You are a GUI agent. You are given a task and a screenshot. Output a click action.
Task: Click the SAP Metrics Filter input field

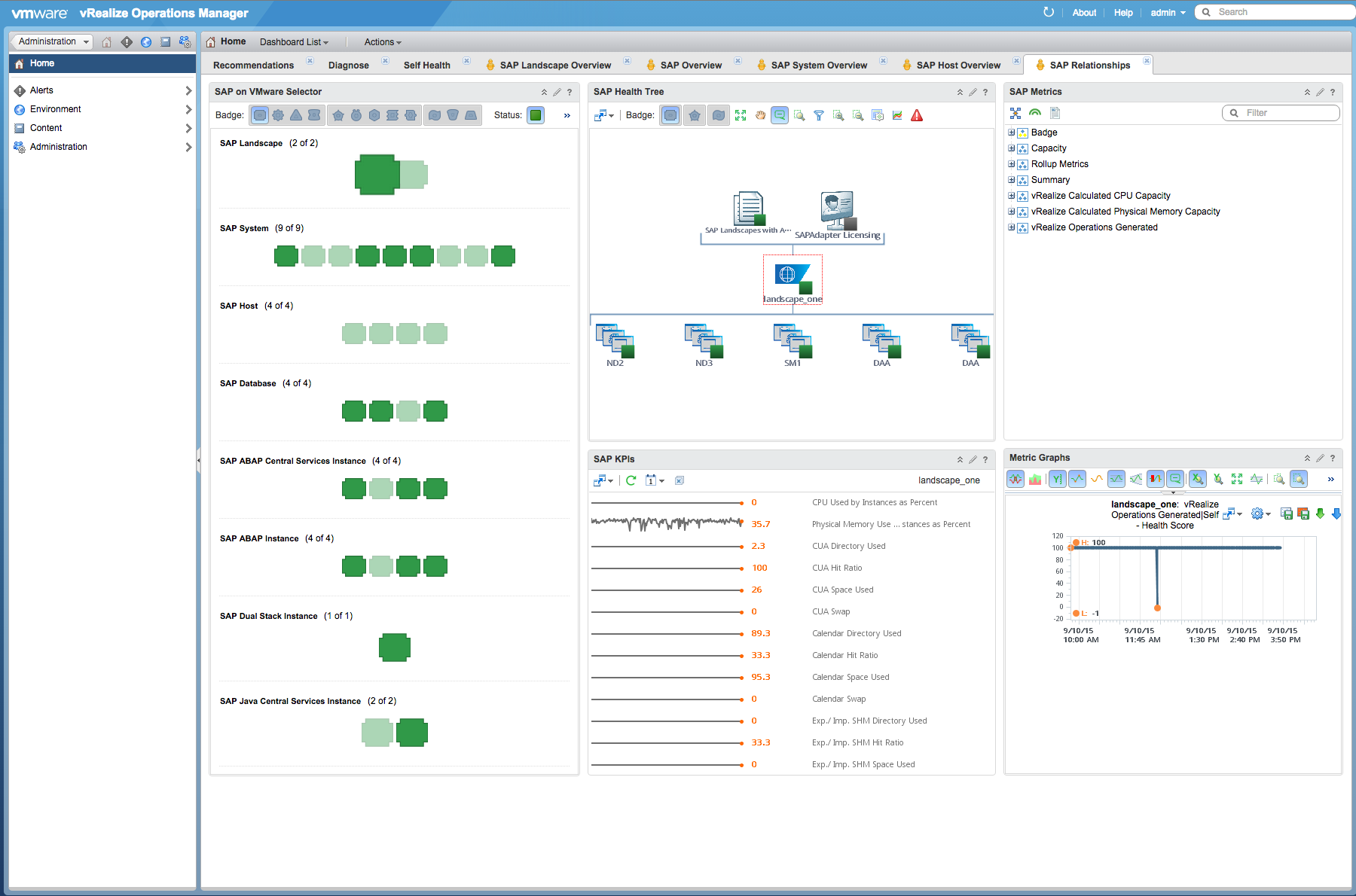click(1288, 113)
